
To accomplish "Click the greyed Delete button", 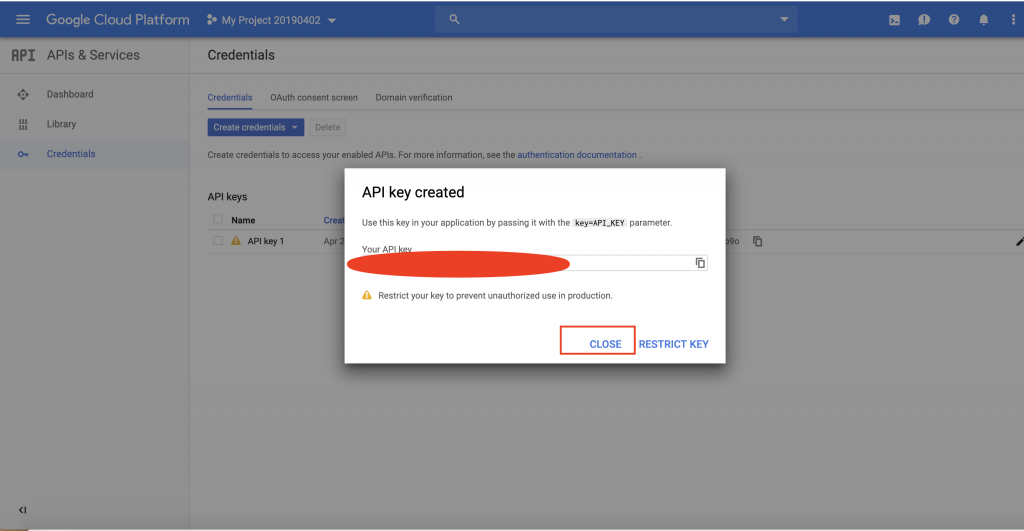I will pyautogui.click(x=328, y=127).
